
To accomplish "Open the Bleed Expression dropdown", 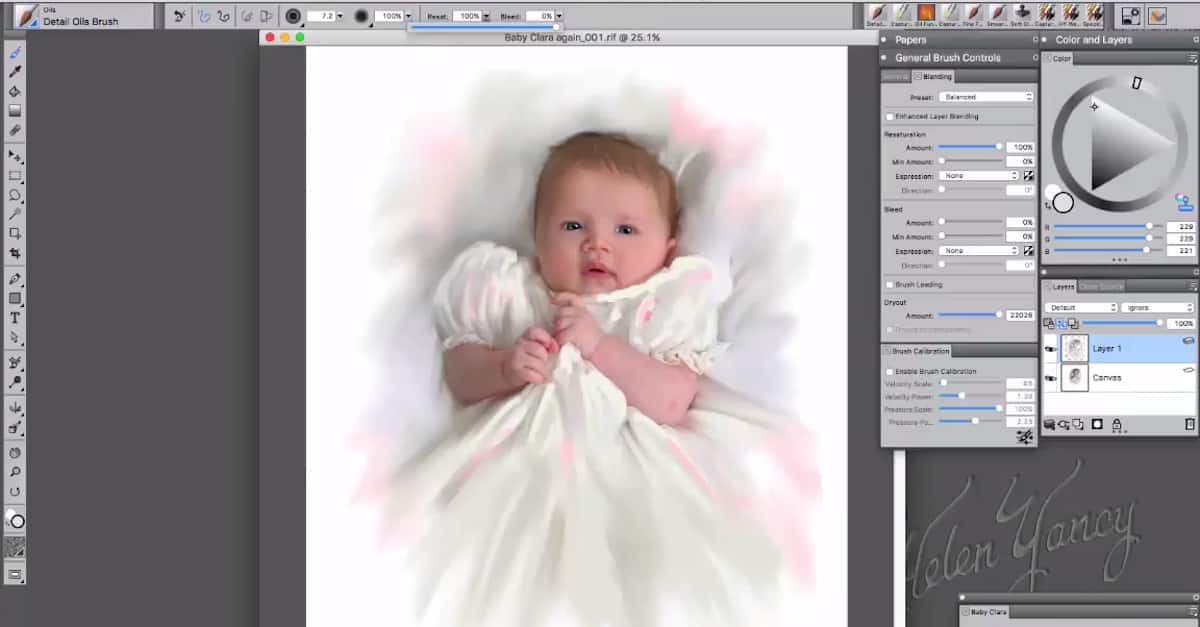I will (978, 250).
